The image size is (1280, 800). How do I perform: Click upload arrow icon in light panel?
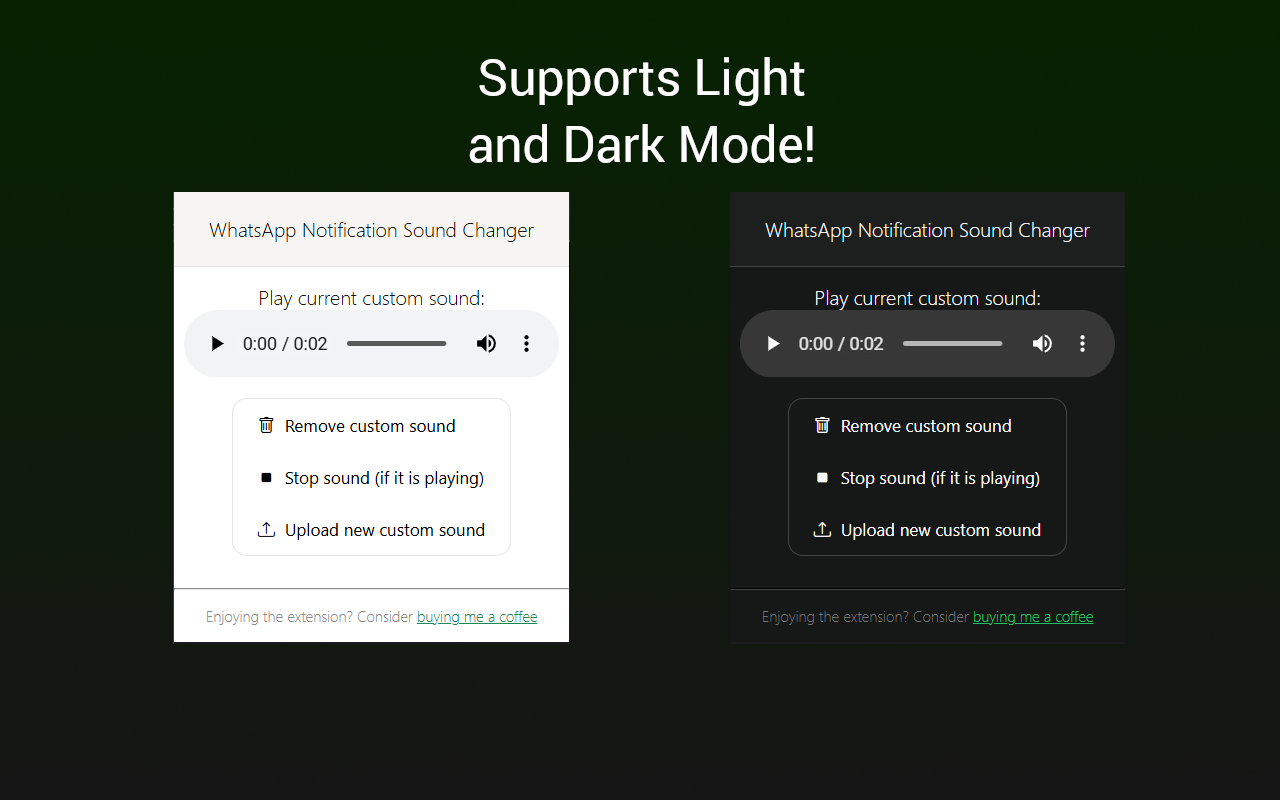tap(266, 530)
